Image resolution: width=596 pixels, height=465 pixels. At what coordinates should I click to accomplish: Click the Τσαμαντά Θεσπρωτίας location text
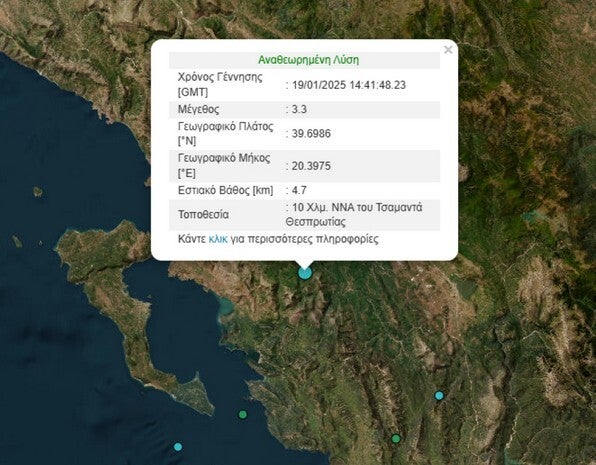[353, 215]
